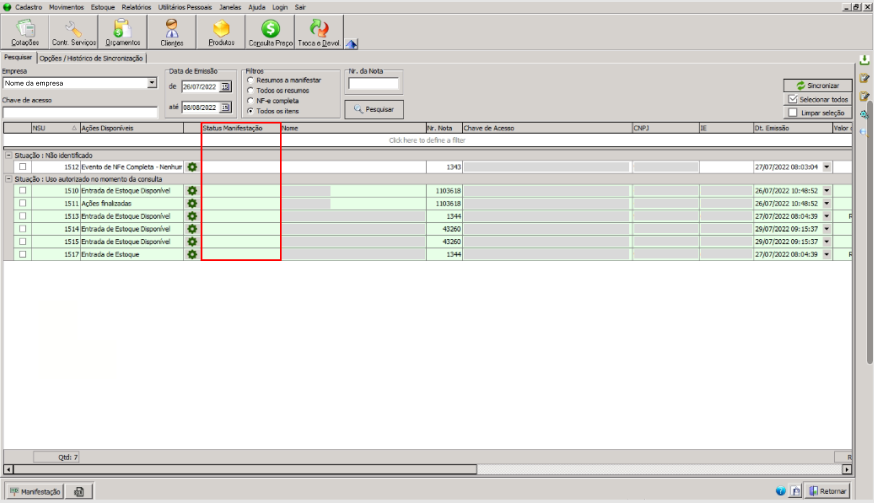Click the Manifestação button
This screenshot has width=874, height=503.
pos(35,491)
